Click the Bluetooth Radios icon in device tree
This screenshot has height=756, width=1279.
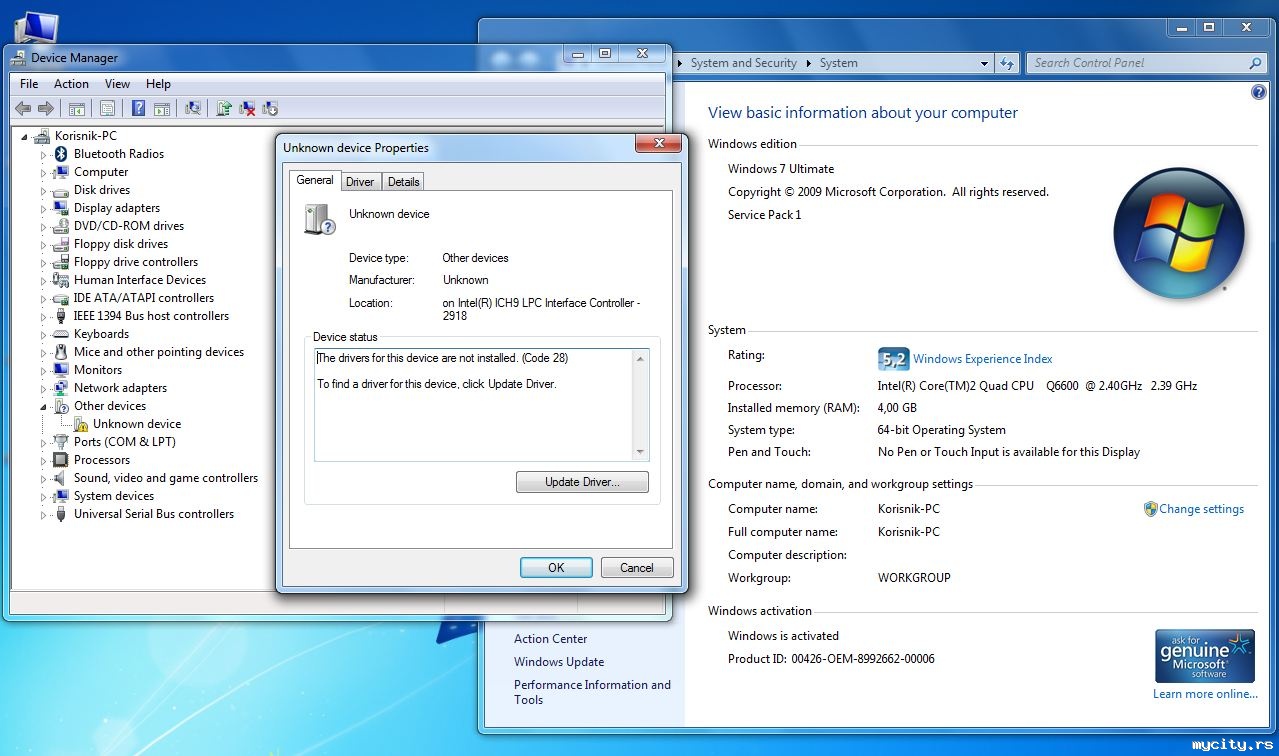(x=61, y=154)
